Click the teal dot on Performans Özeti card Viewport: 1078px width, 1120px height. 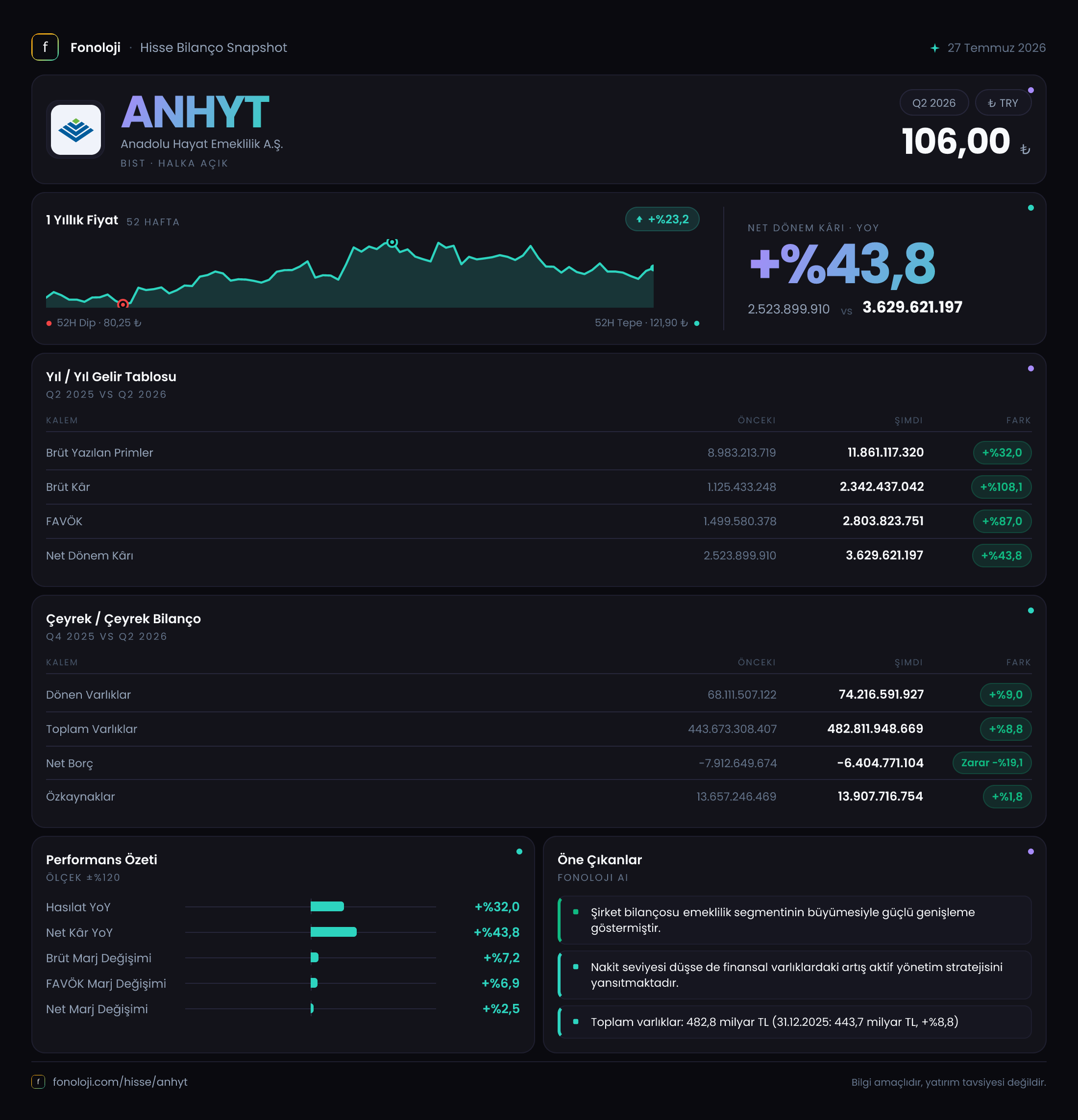[x=519, y=852]
